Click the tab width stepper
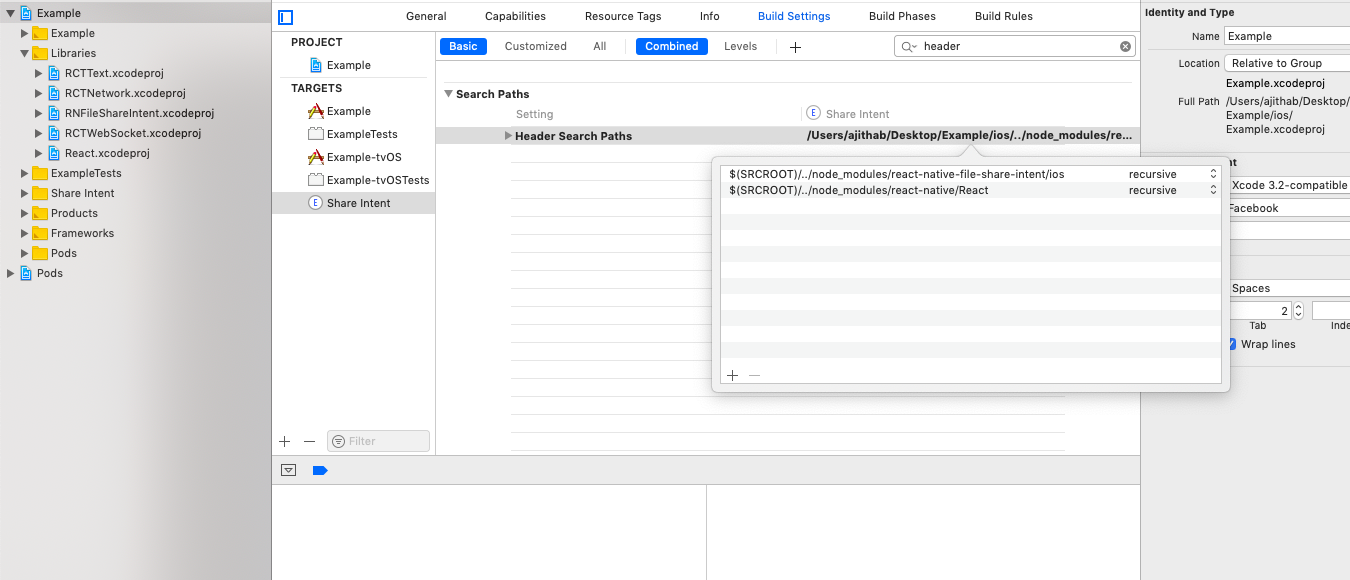 pyautogui.click(x=1298, y=311)
